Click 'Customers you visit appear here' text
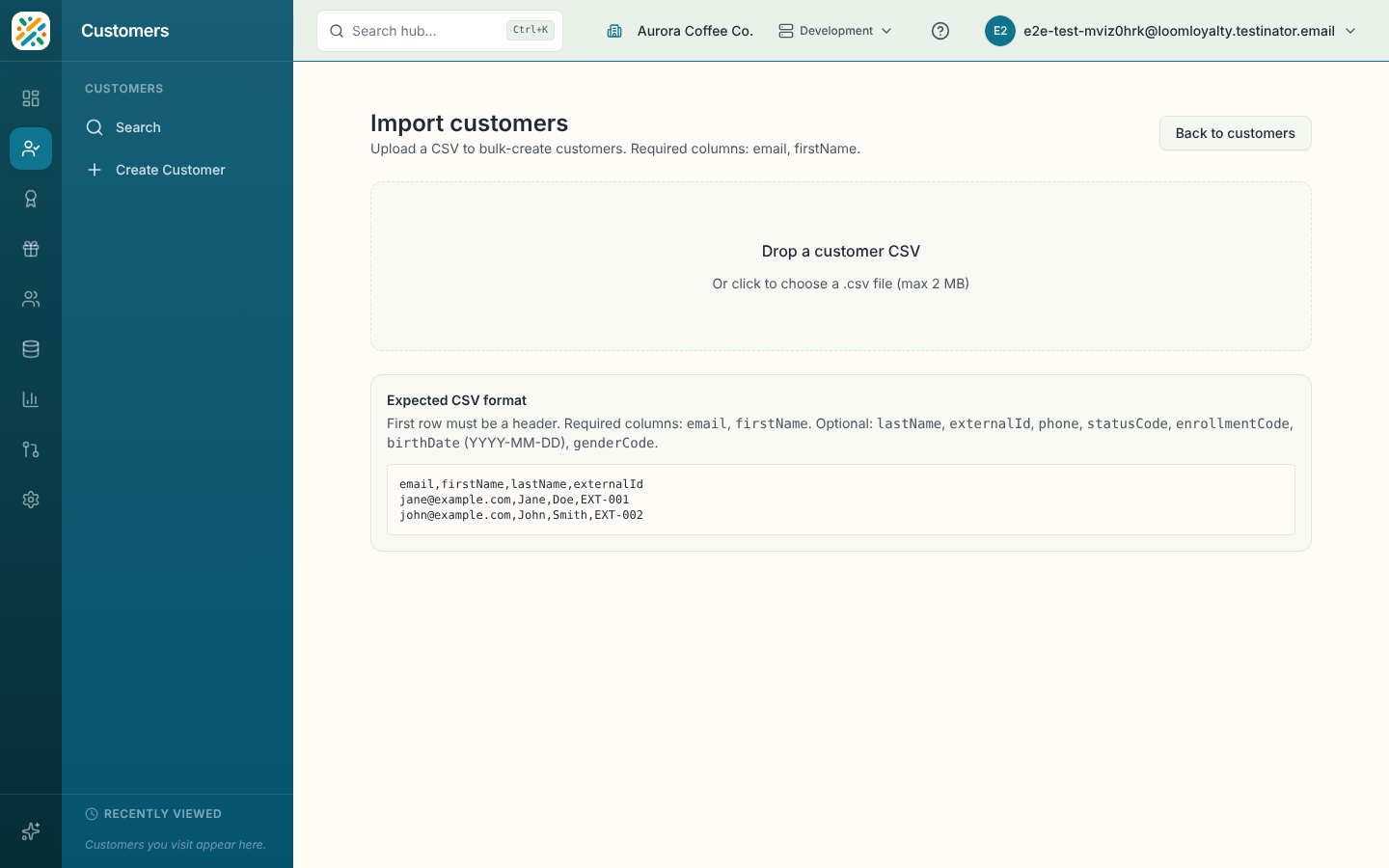Image resolution: width=1389 pixels, height=868 pixels. pos(176,845)
